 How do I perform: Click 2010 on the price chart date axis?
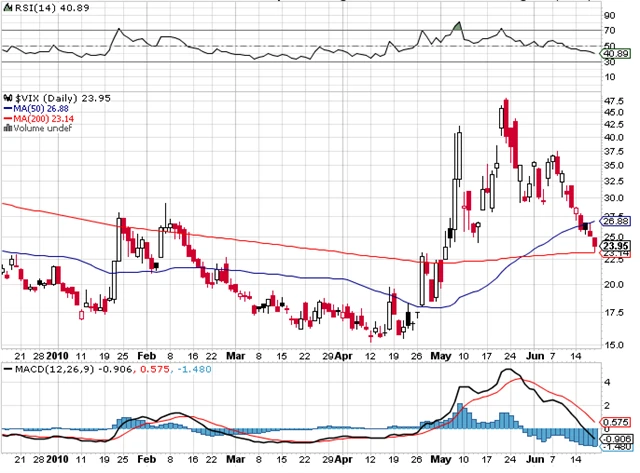tap(57, 356)
